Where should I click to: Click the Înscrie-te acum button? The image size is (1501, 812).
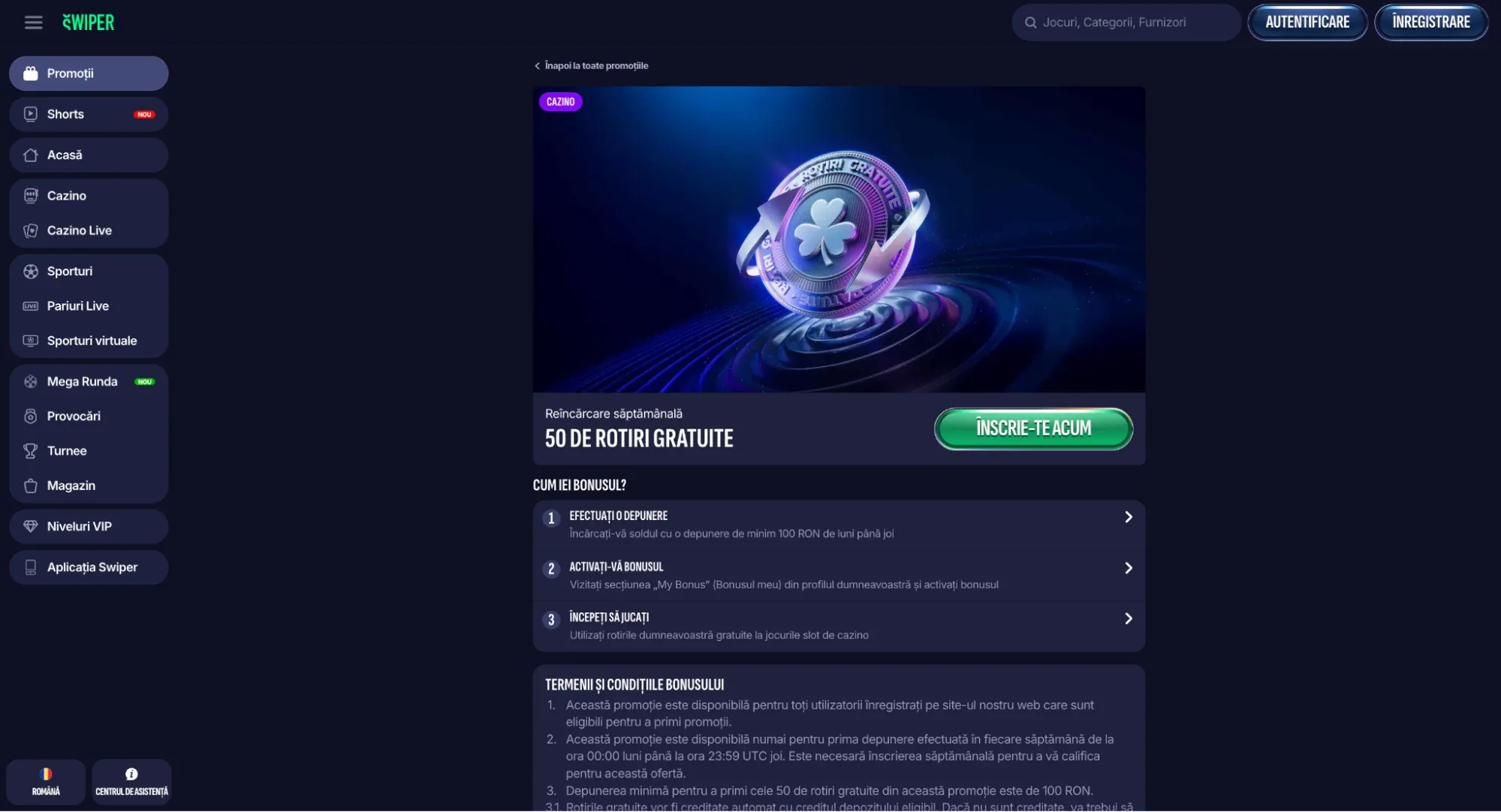coord(1033,429)
